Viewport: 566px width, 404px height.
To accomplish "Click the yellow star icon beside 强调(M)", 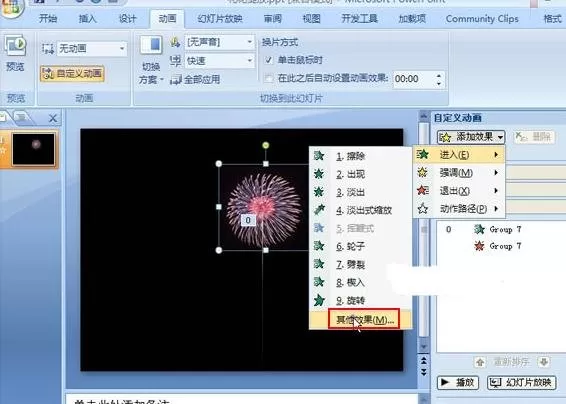I will 422,172.
